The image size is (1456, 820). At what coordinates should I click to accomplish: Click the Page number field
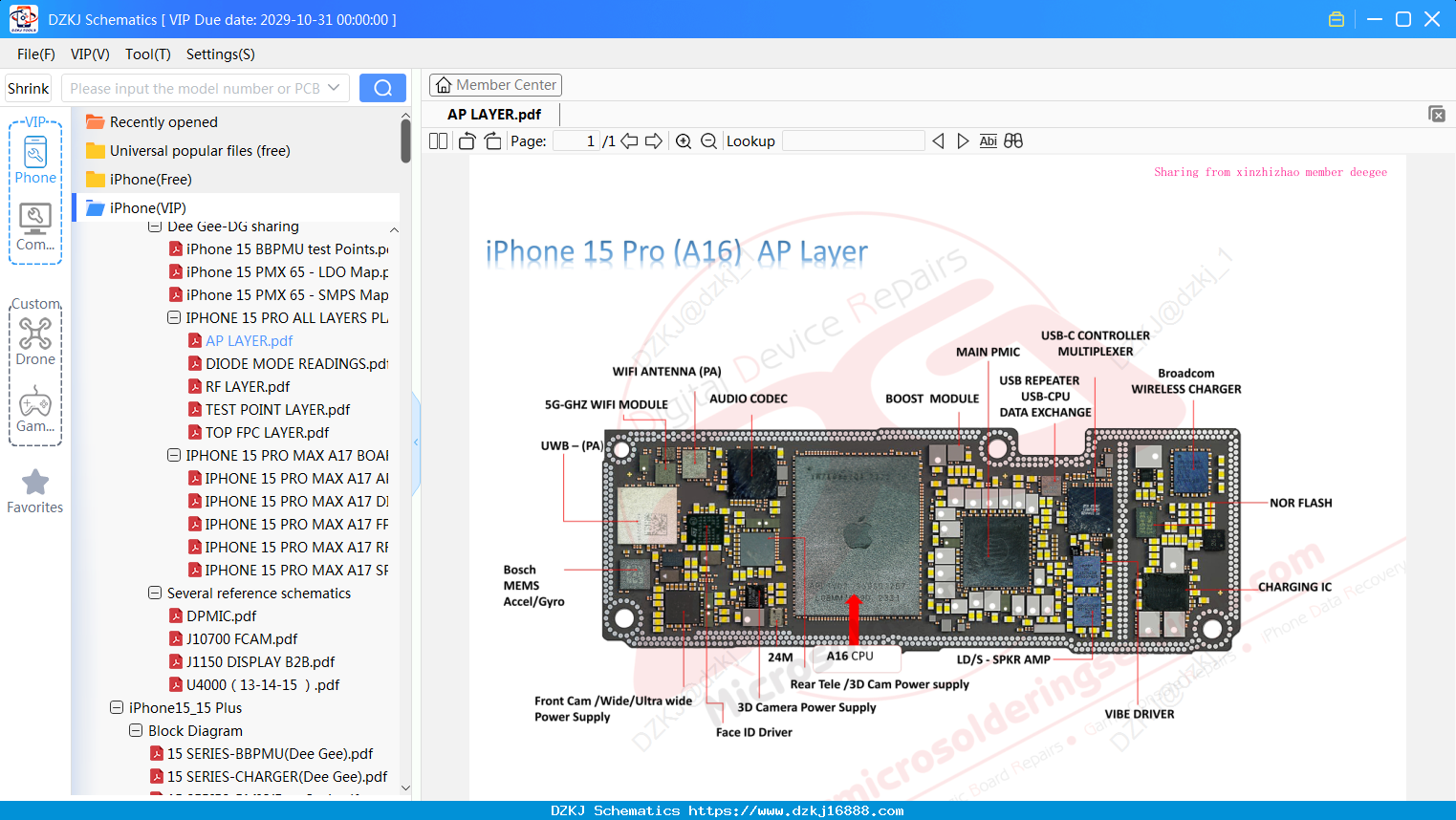pyautogui.click(x=576, y=141)
